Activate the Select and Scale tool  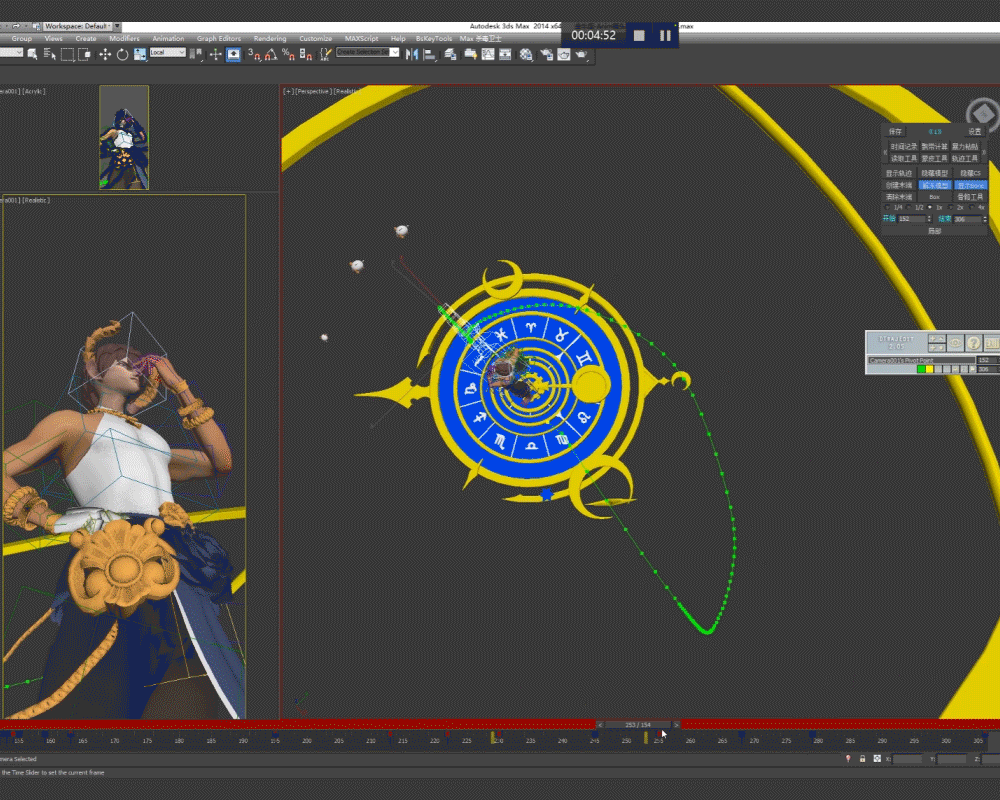point(140,55)
